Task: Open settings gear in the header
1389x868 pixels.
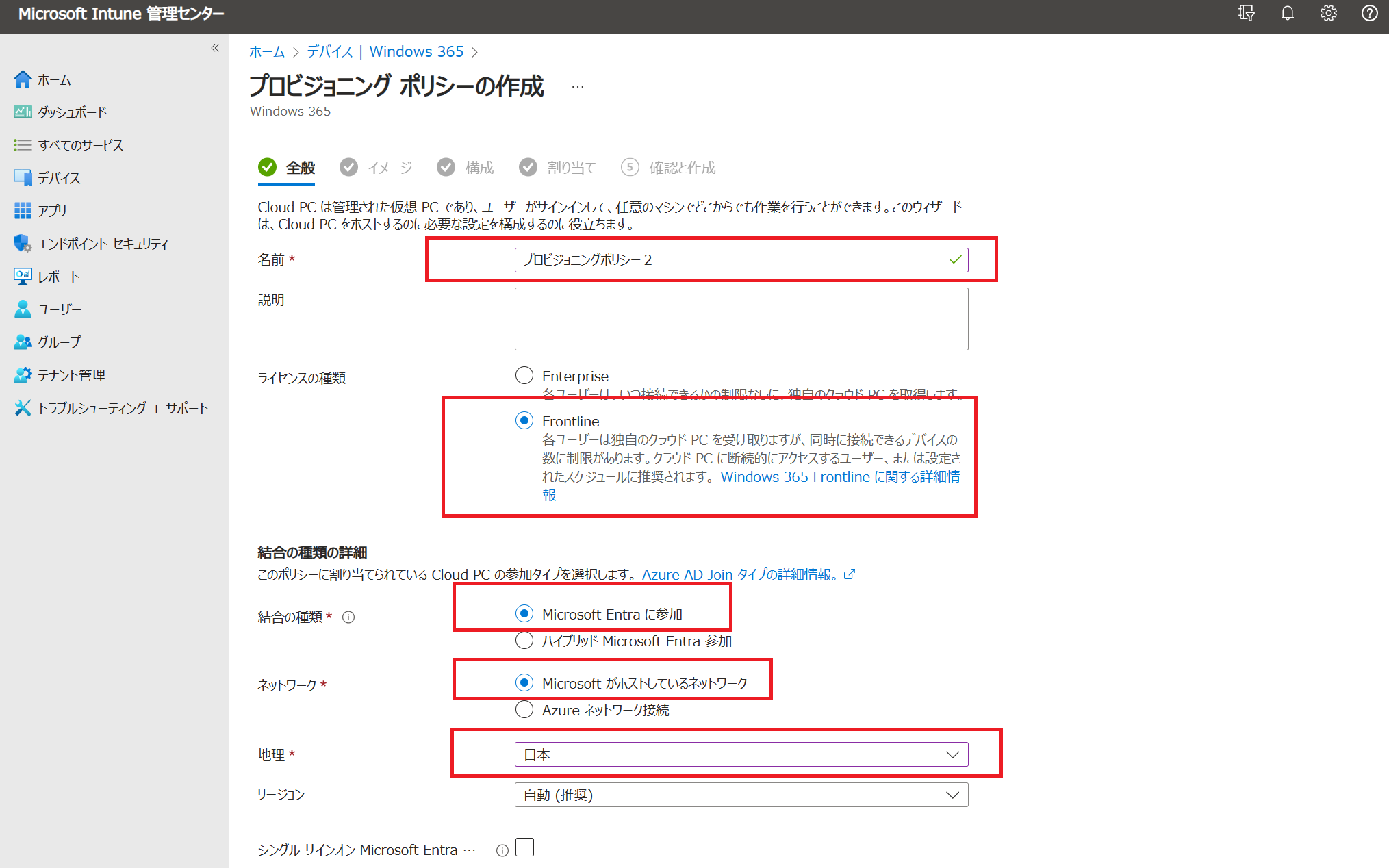Action: coord(1328,14)
